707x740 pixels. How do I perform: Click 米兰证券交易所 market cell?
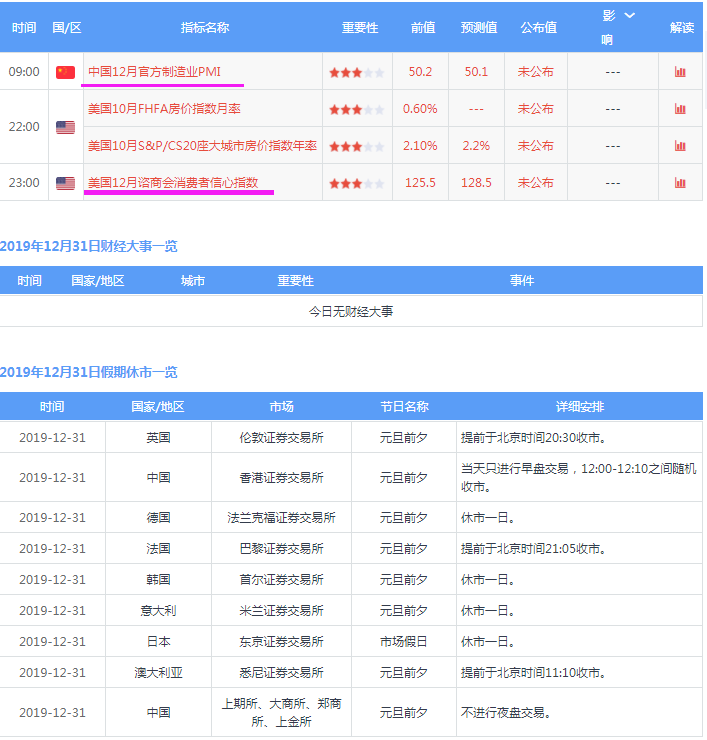click(x=281, y=611)
